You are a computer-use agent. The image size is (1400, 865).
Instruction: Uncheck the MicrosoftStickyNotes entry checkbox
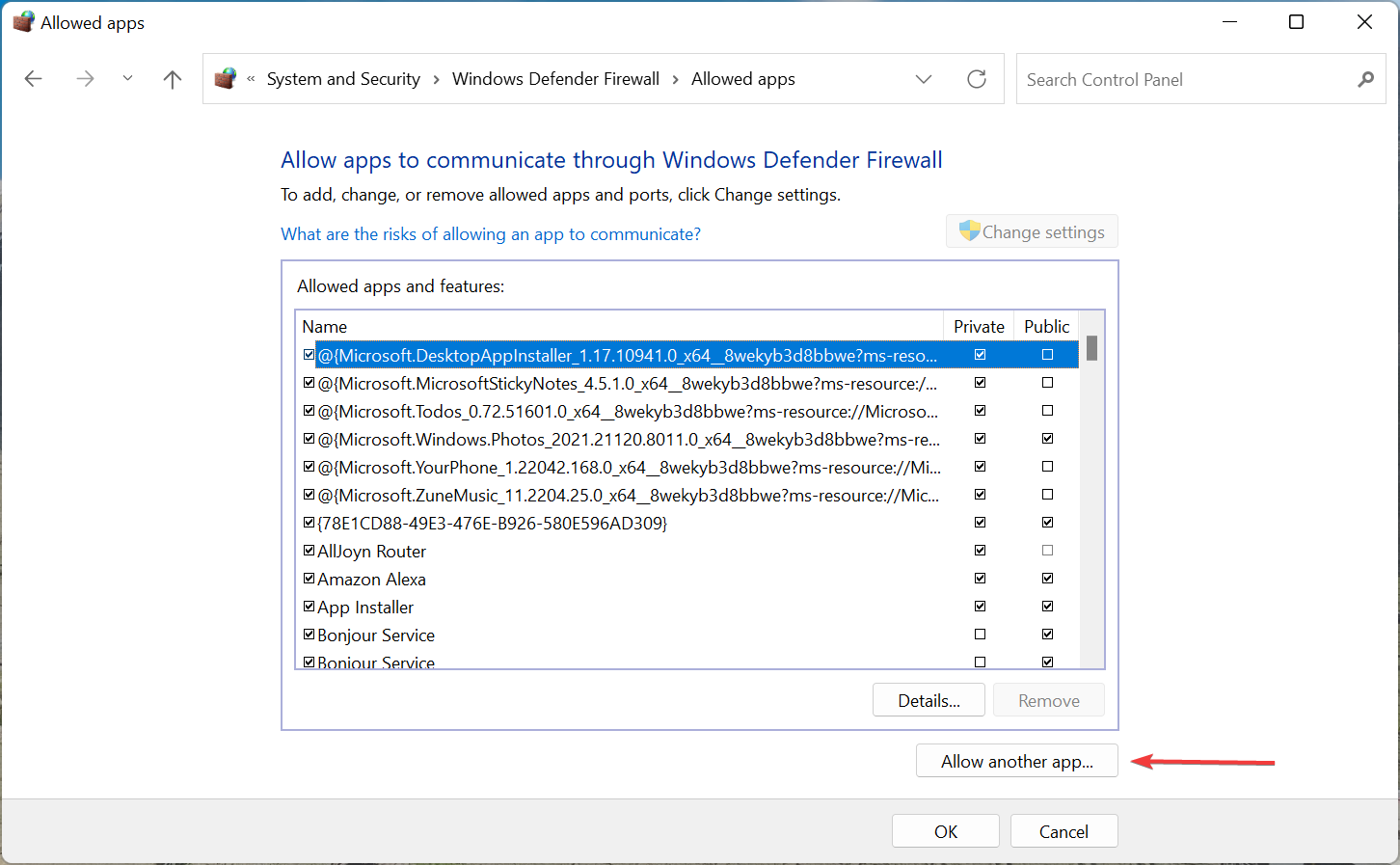click(309, 383)
